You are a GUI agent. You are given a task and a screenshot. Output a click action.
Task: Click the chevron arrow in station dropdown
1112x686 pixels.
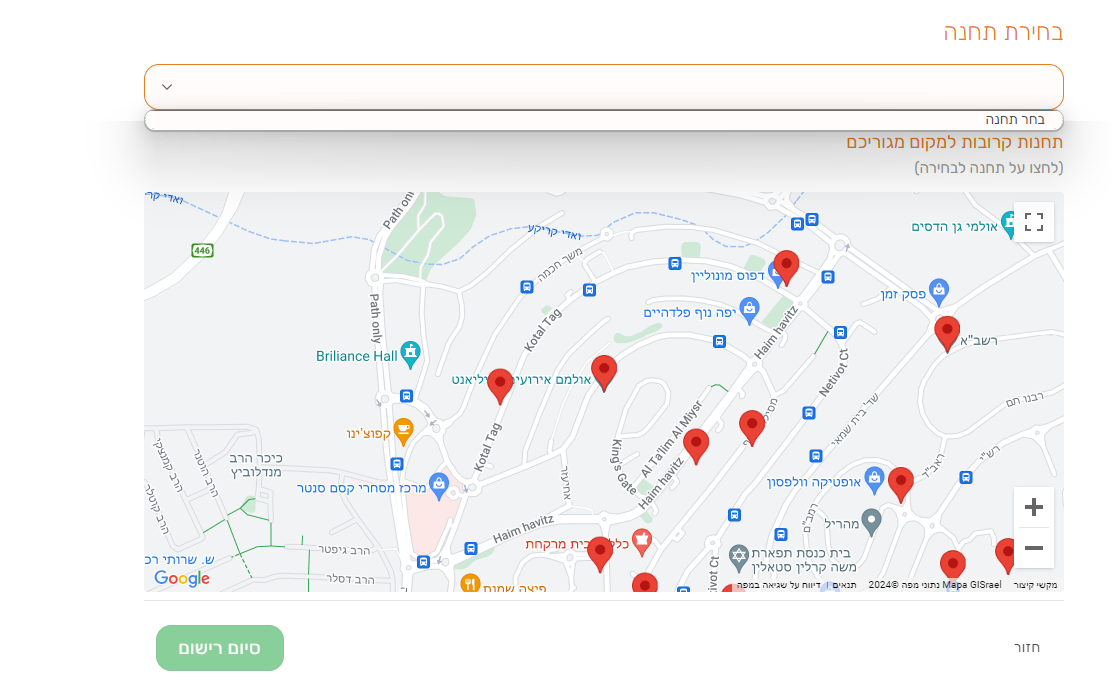pyautogui.click(x=167, y=87)
